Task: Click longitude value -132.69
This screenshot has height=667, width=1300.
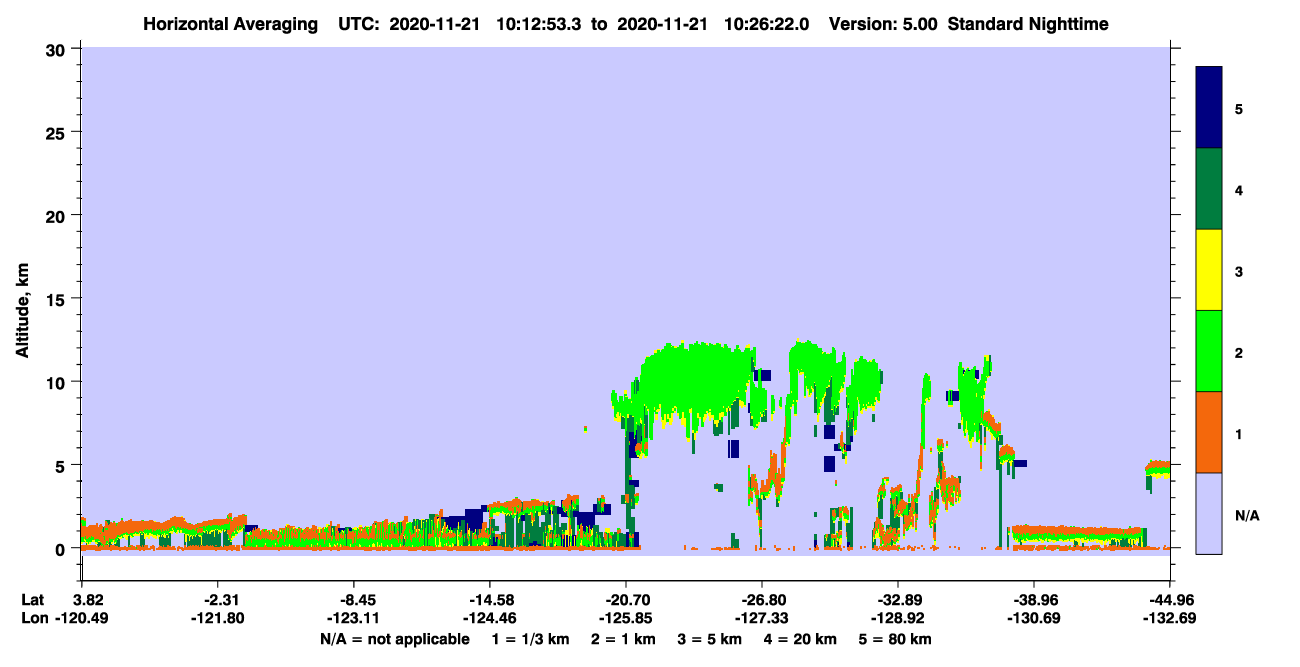Action: coord(1170,618)
